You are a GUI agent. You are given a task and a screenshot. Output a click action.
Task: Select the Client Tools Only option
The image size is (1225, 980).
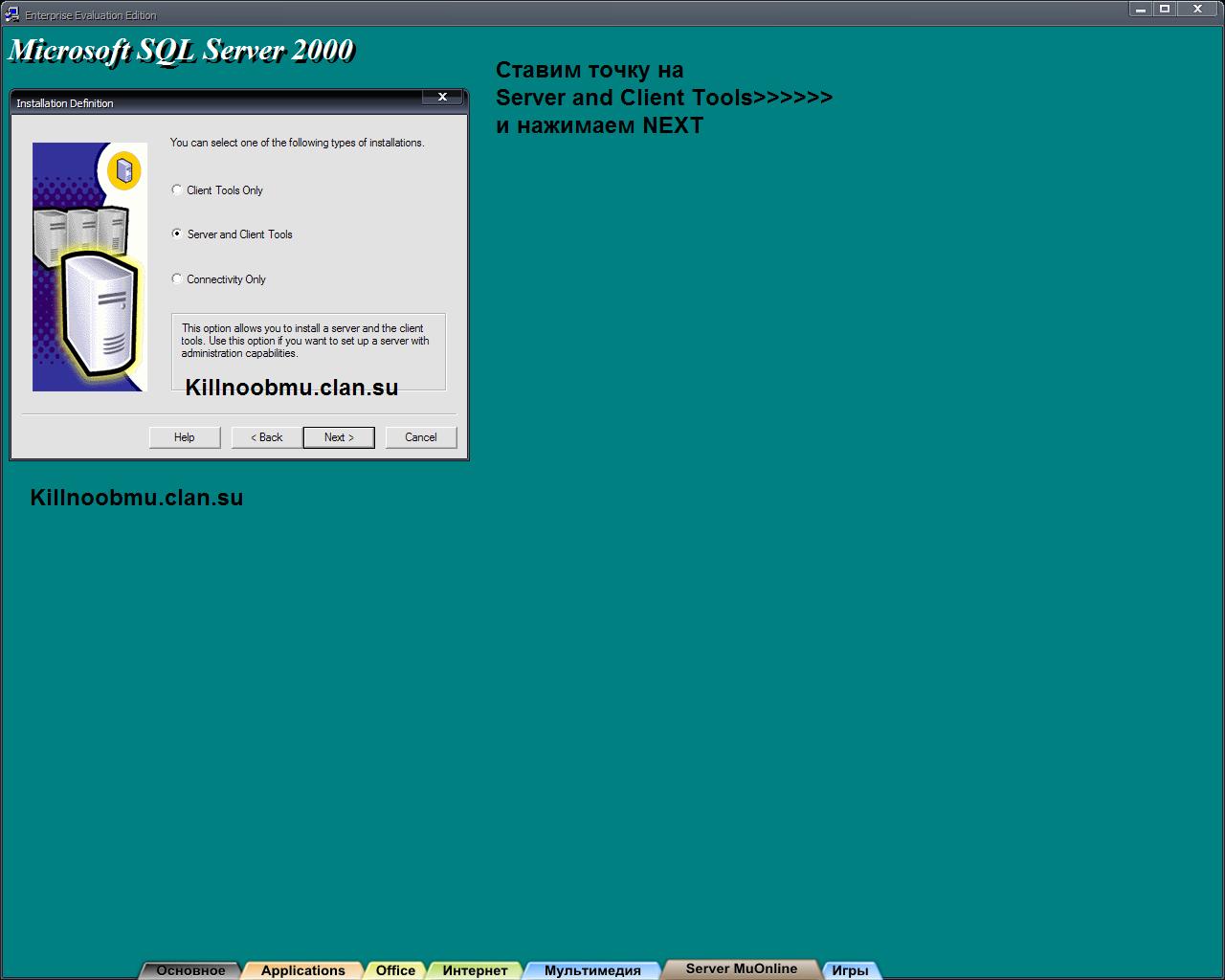click(177, 189)
